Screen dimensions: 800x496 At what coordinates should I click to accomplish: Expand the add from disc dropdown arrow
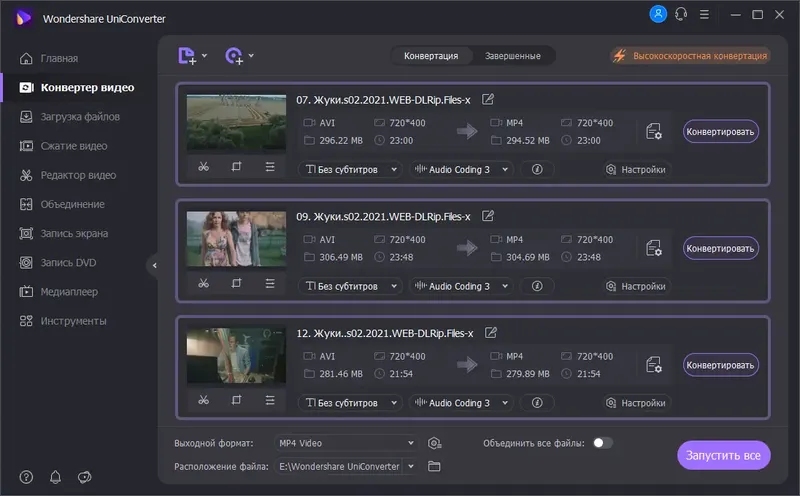pos(251,55)
